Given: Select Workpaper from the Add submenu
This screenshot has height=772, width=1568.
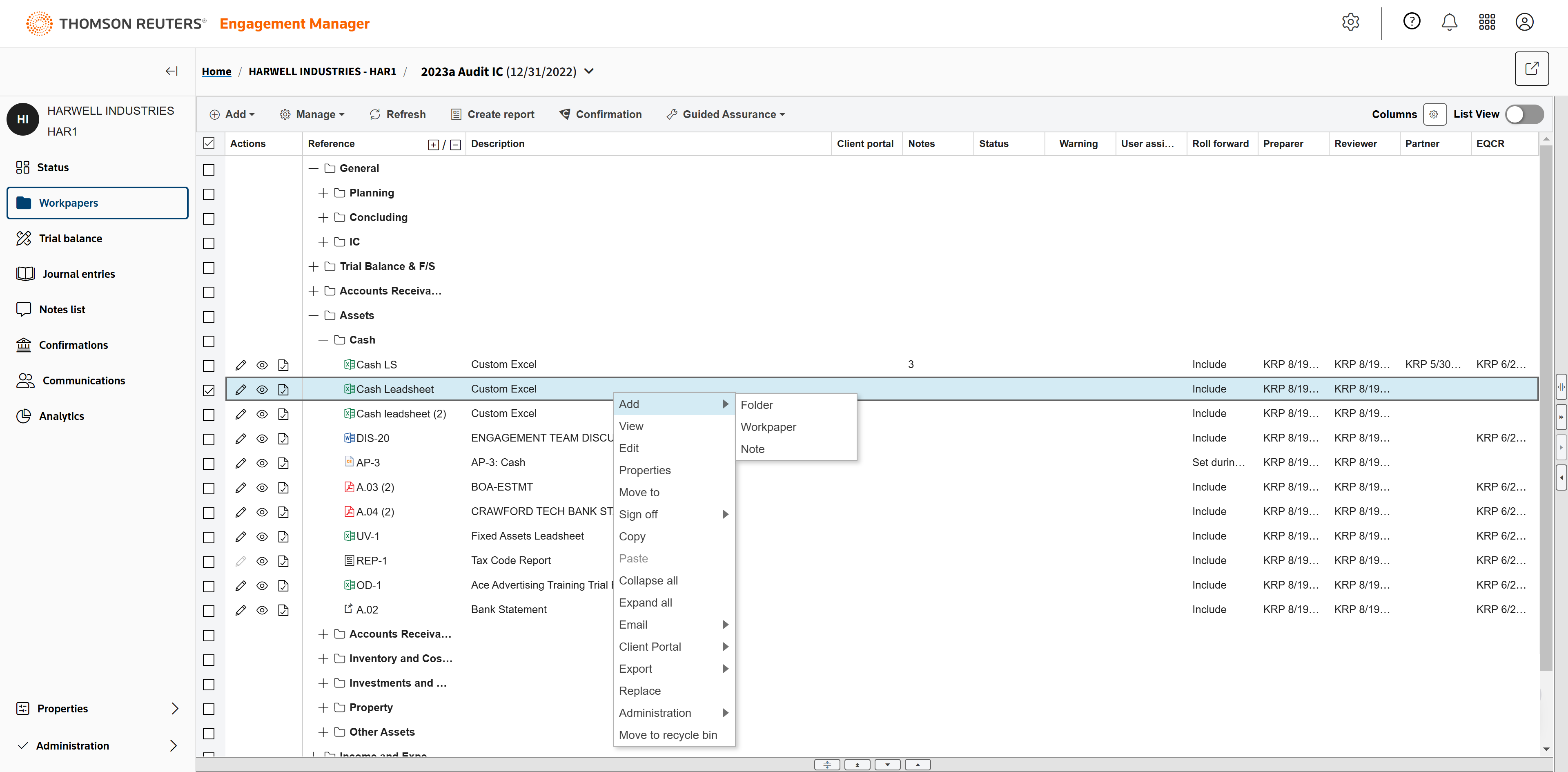Looking at the screenshot, I should 768,427.
